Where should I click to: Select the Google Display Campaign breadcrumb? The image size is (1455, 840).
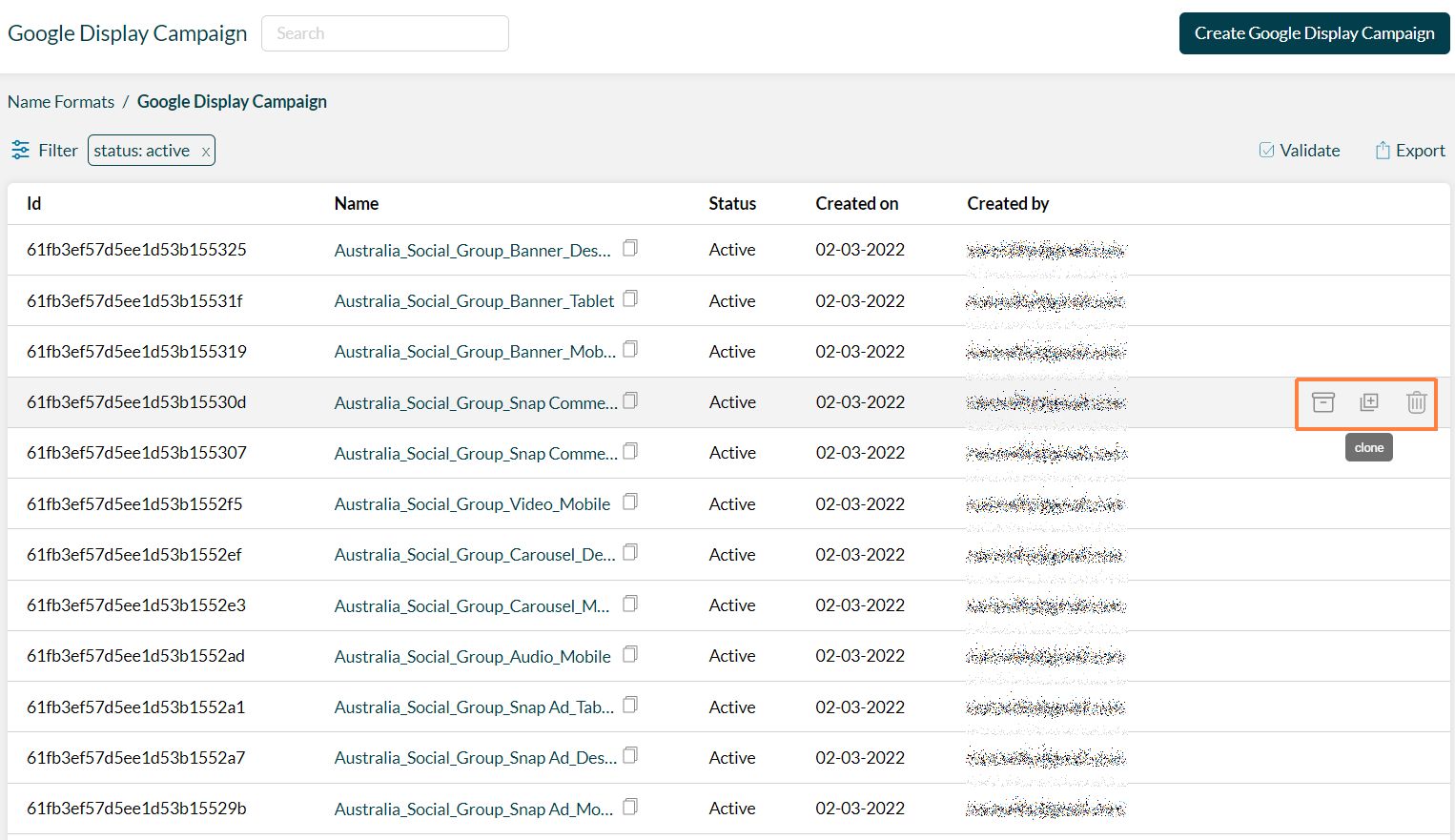[232, 101]
